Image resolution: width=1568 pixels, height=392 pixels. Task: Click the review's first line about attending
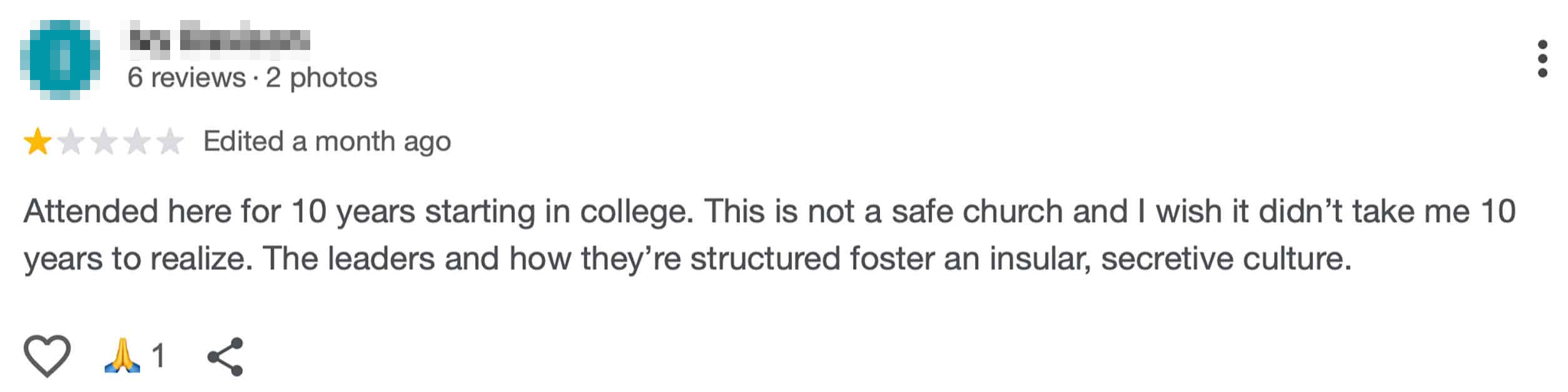tap(769, 211)
